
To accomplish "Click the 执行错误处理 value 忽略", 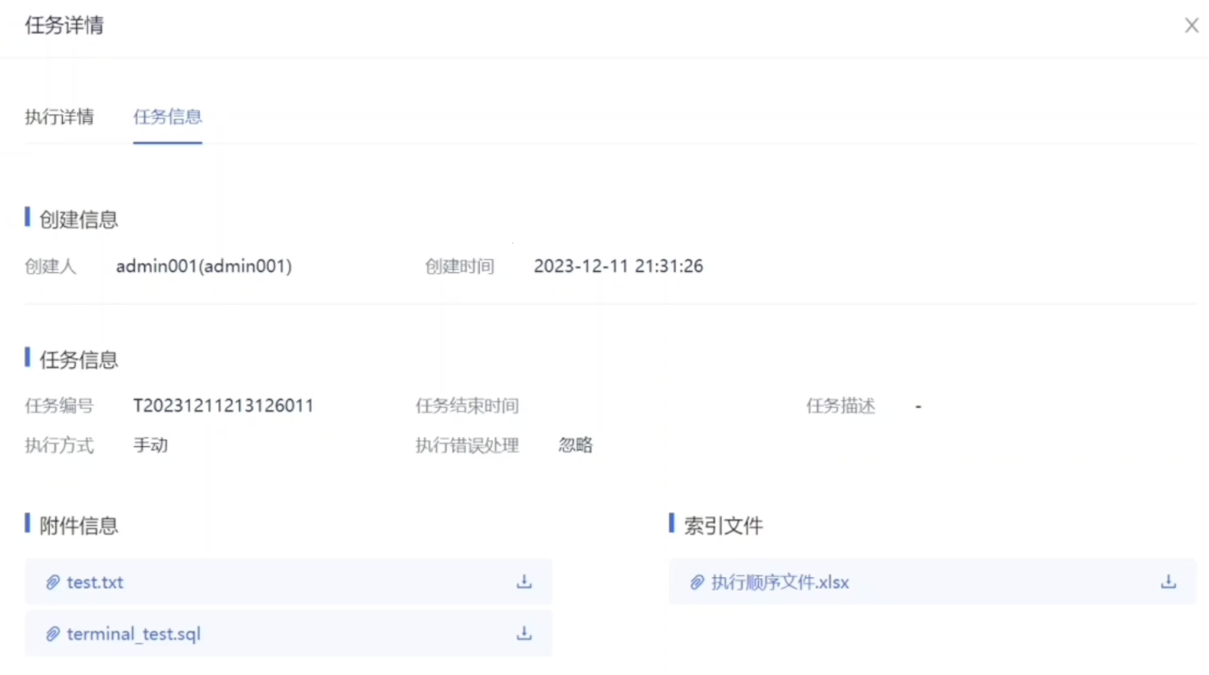I will [576, 445].
